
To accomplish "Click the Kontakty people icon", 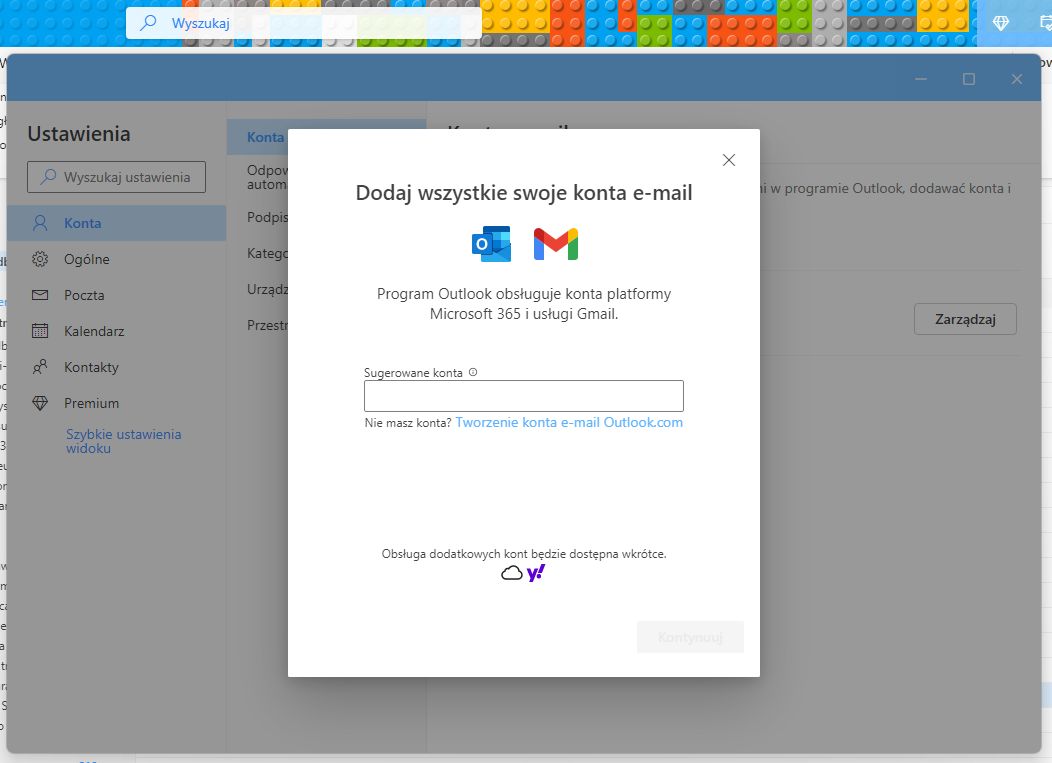I will click(40, 367).
